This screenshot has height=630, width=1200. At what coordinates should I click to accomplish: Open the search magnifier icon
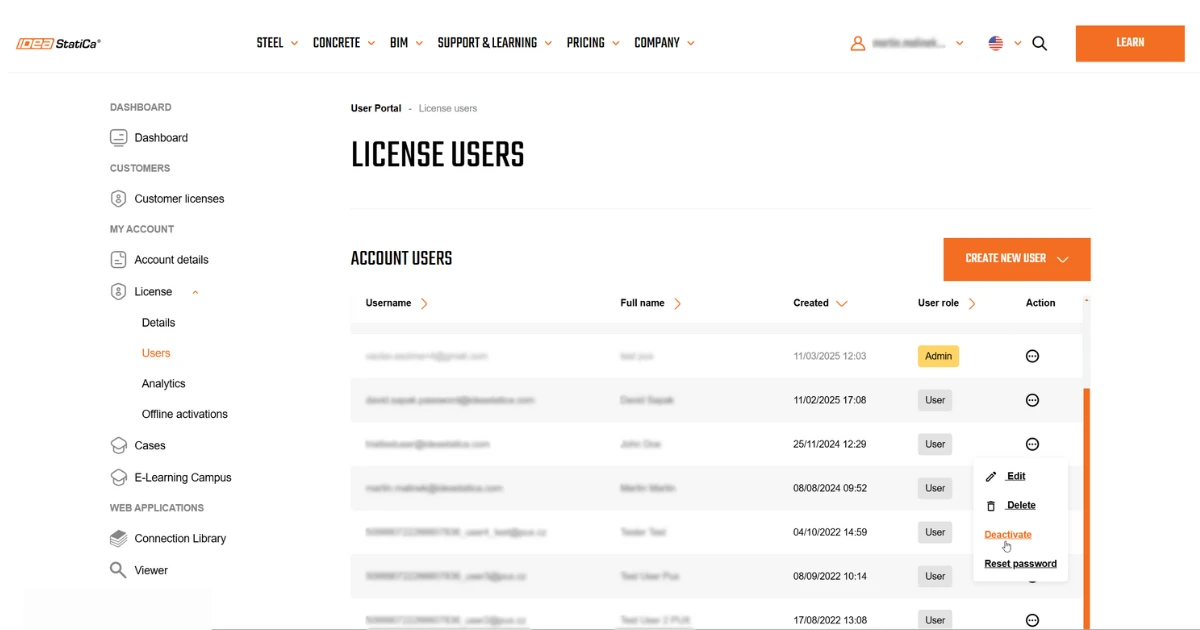tap(1040, 43)
